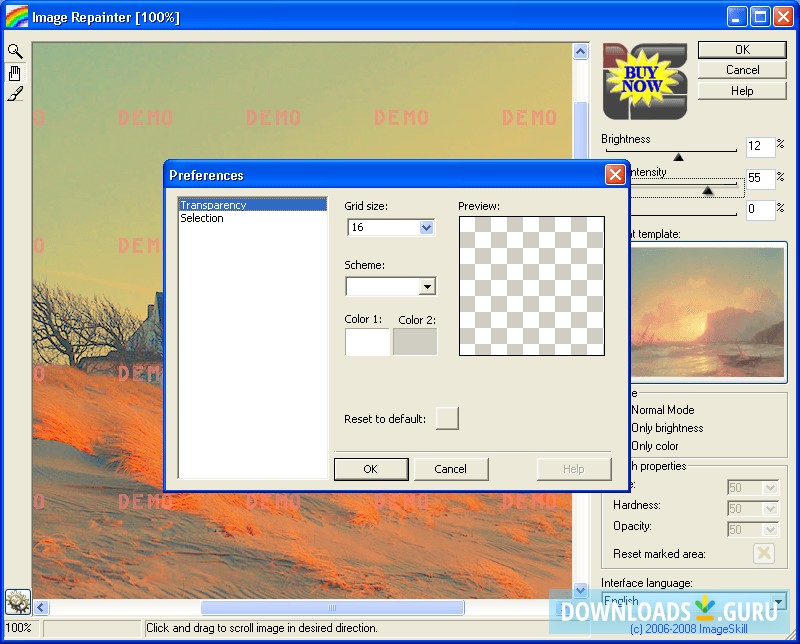This screenshot has height=644, width=800.
Task: Click the Color 1 swatch
Action: pyautogui.click(x=367, y=342)
